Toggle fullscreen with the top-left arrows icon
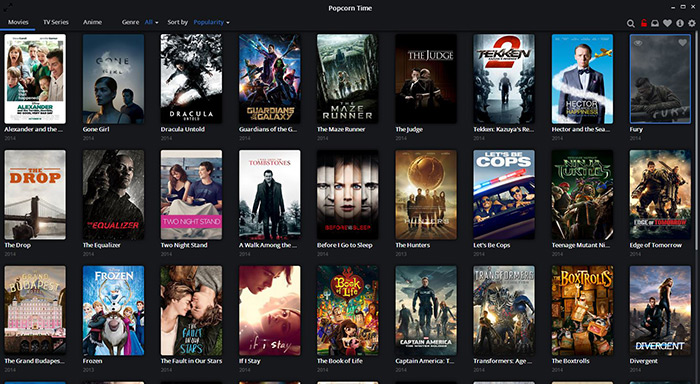This screenshot has width=700, height=384. [x=8, y=6]
